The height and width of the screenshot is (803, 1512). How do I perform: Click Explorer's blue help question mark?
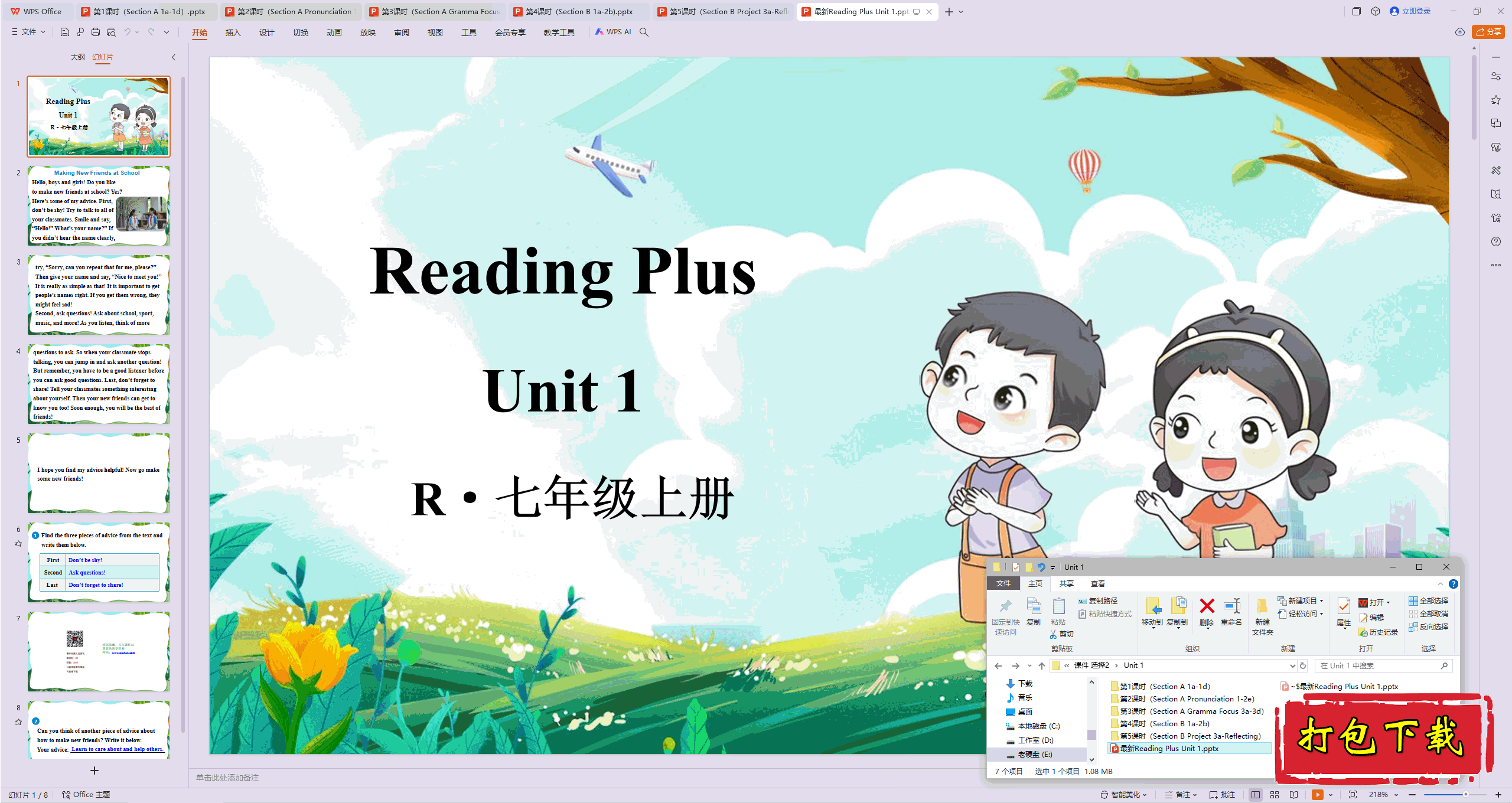tap(1454, 584)
